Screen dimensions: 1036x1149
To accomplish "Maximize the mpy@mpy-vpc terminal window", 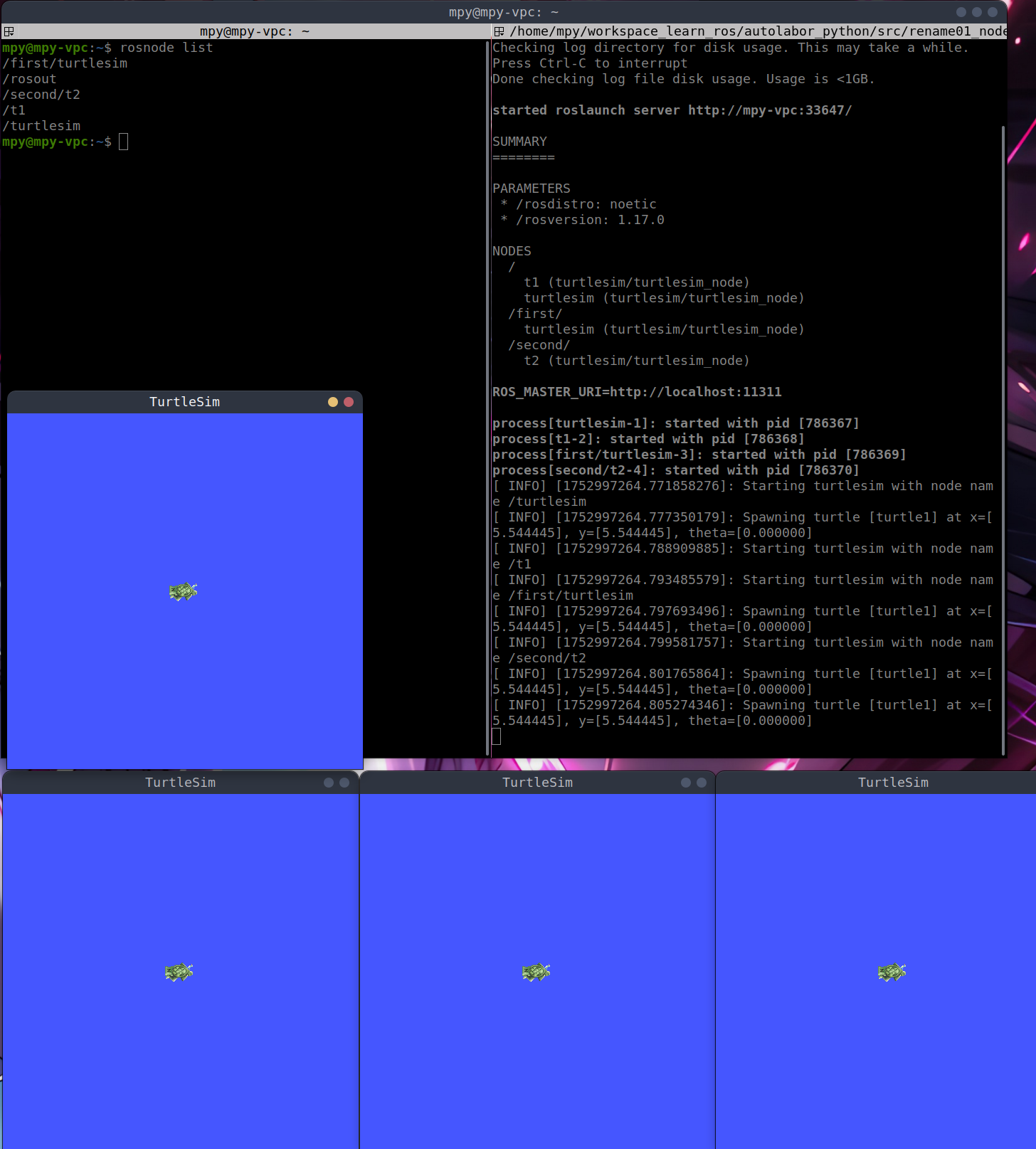I will 977,12.
